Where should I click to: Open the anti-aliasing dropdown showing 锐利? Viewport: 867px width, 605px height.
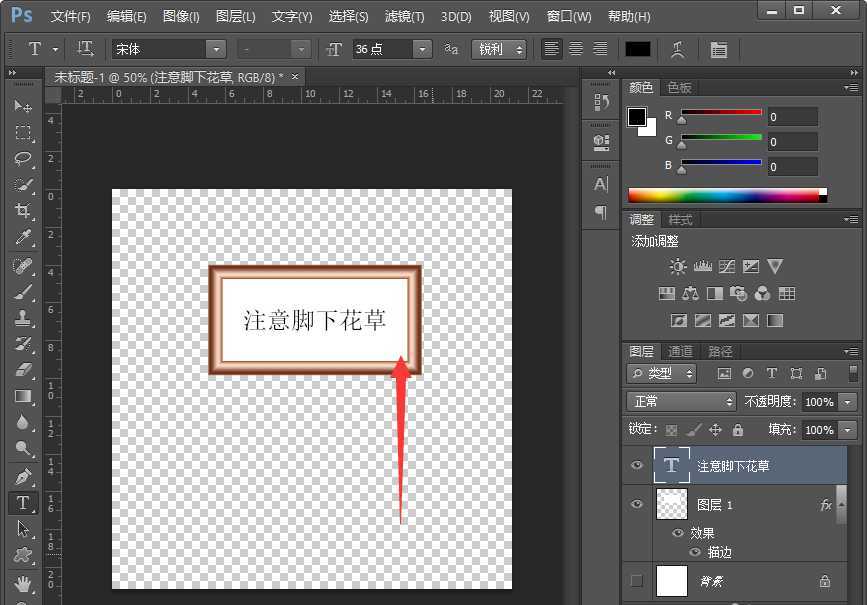[x=498, y=48]
